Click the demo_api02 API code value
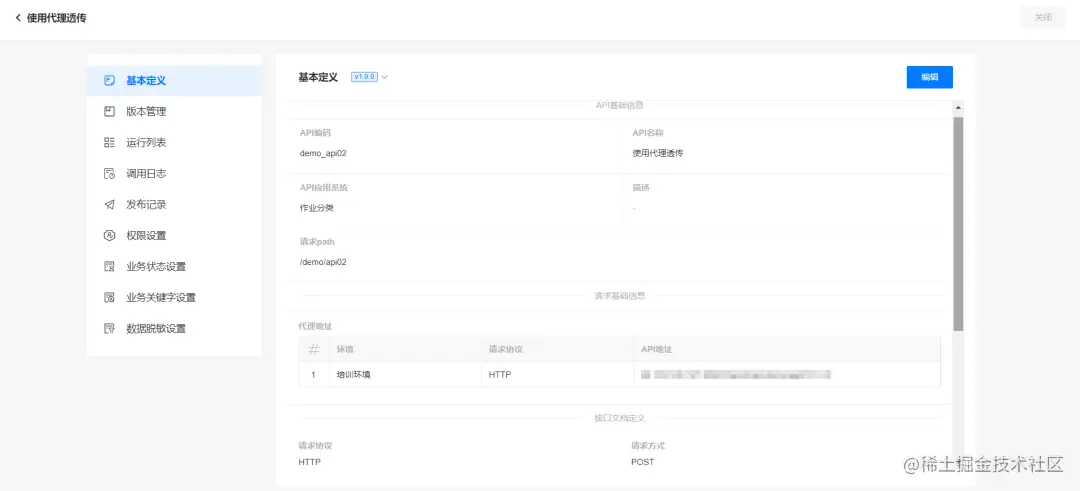1080x491 pixels. click(x=323, y=154)
